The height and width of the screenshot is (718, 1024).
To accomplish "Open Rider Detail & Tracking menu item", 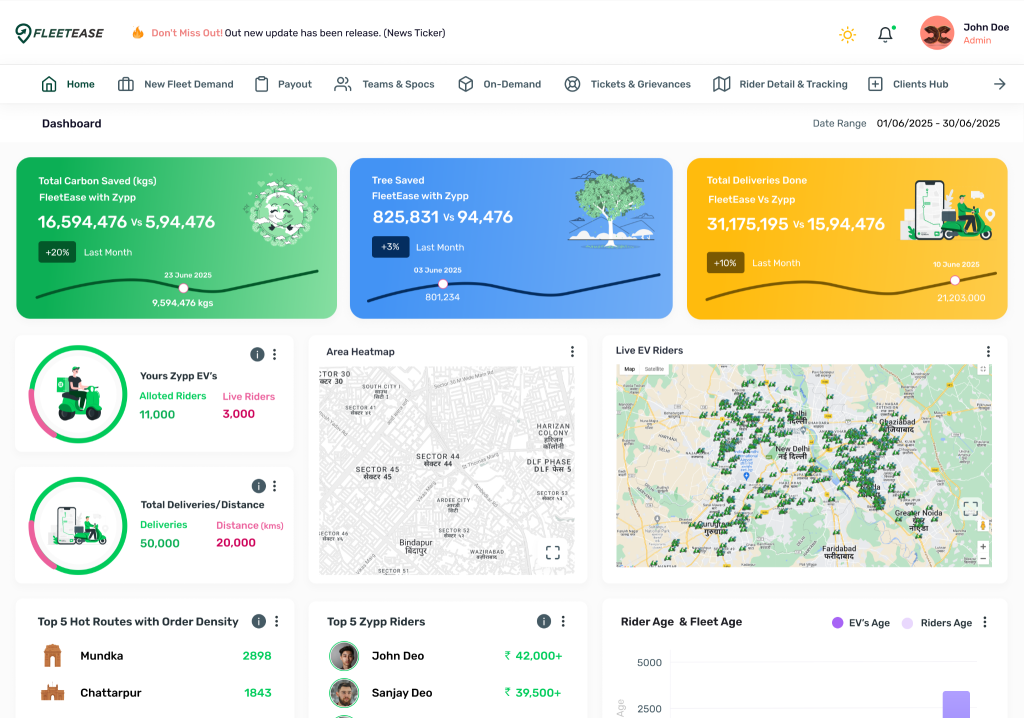I will [x=780, y=84].
